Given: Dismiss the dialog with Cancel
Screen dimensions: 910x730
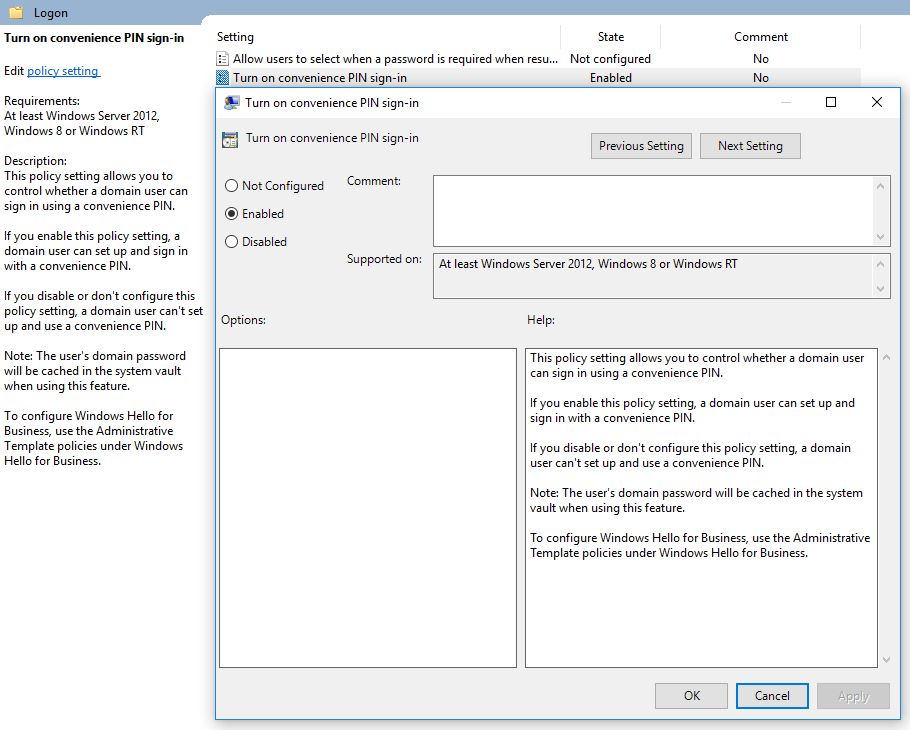Looking at the screenshot, I should tap(772, 696).
